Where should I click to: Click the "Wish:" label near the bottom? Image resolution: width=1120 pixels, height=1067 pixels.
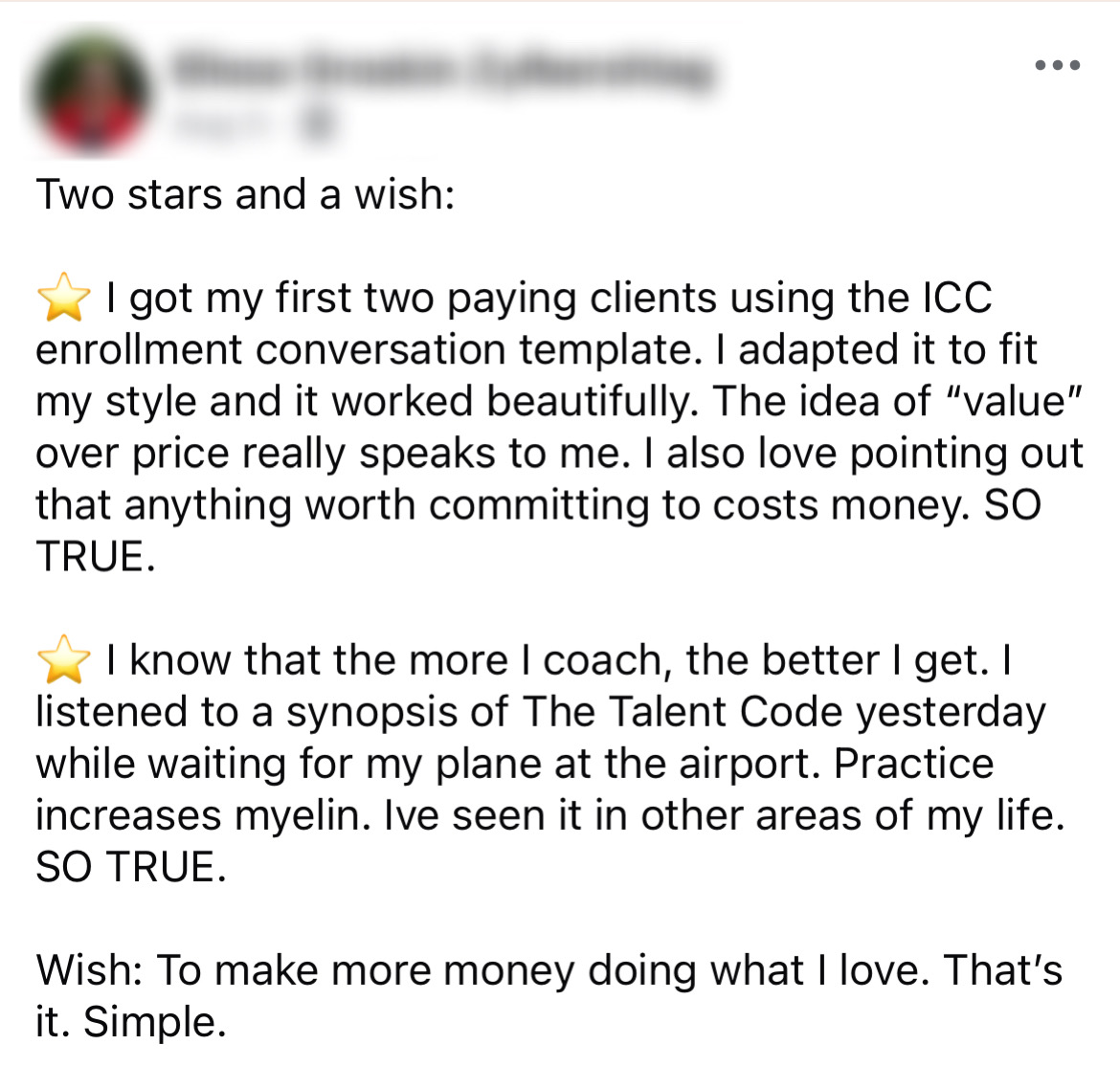[x=90, y=970]
